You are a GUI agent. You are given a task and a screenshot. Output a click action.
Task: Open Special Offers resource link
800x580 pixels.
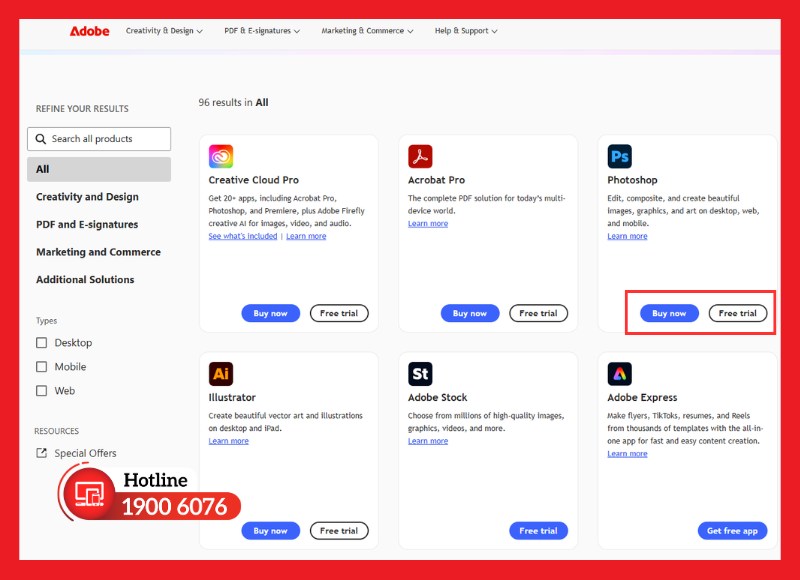(85, 453)
